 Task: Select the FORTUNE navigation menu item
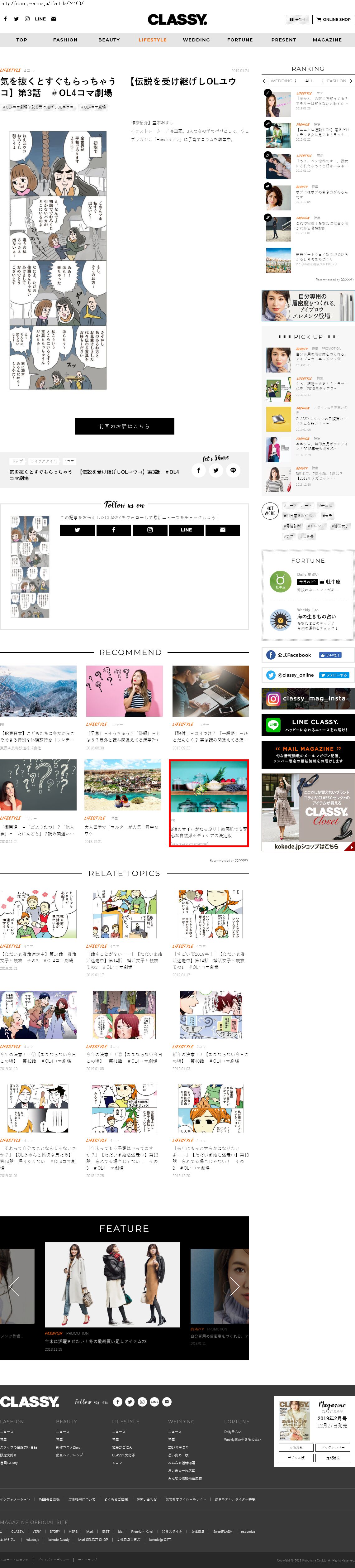pos(239,40)
